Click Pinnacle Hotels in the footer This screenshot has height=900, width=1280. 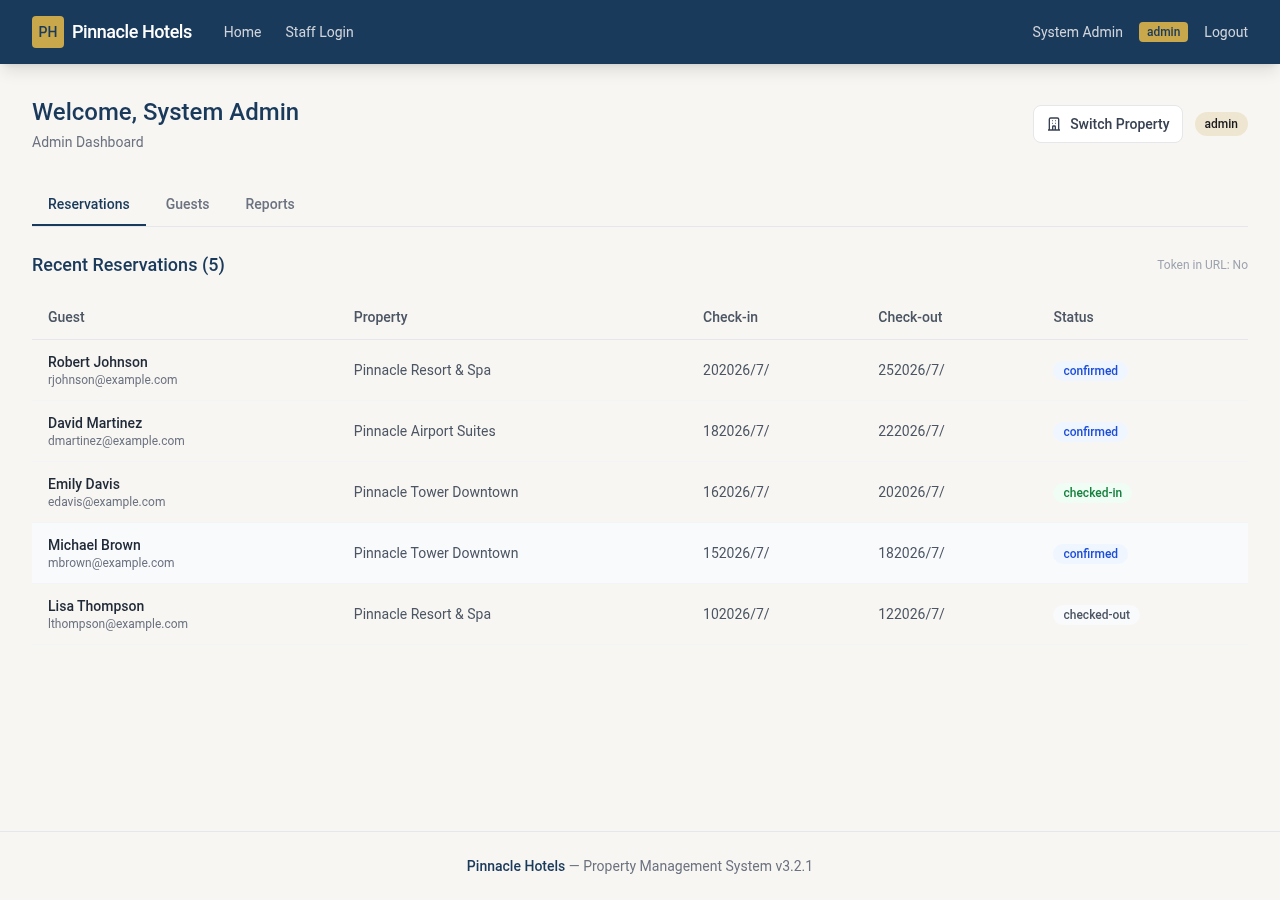516,866
